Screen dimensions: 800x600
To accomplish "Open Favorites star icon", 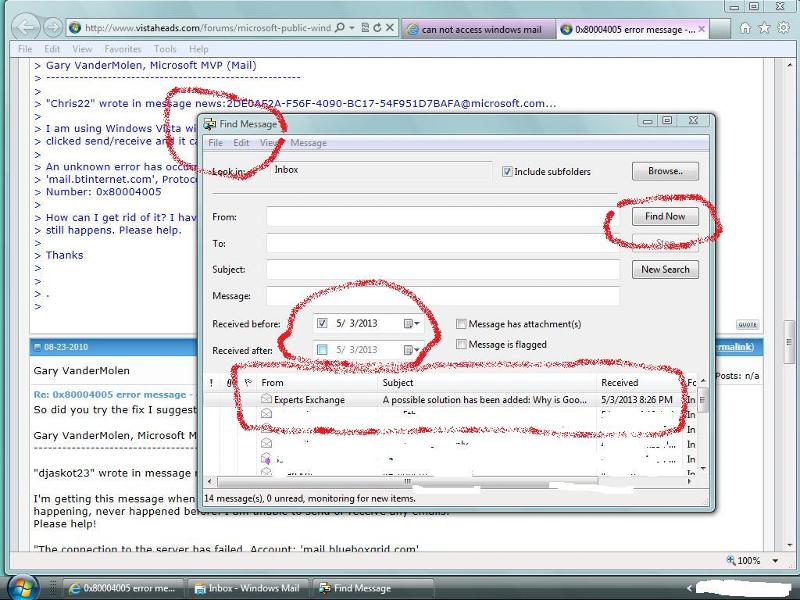I will (x=764, y=28).
